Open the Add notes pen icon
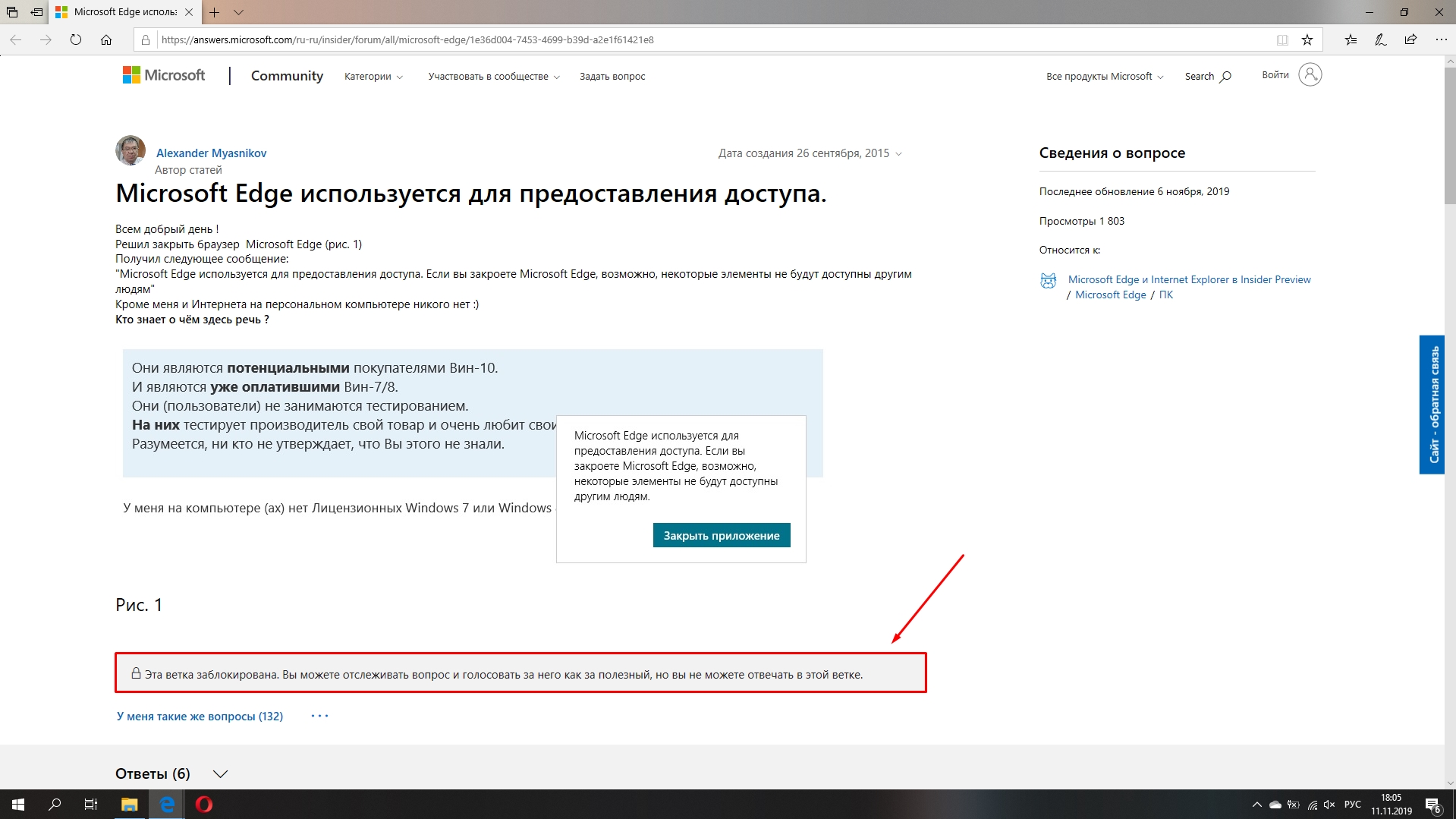Image resolution: width=1456 pixels, height=819 pixels. pyautogui.click(x=1381, y=39)
